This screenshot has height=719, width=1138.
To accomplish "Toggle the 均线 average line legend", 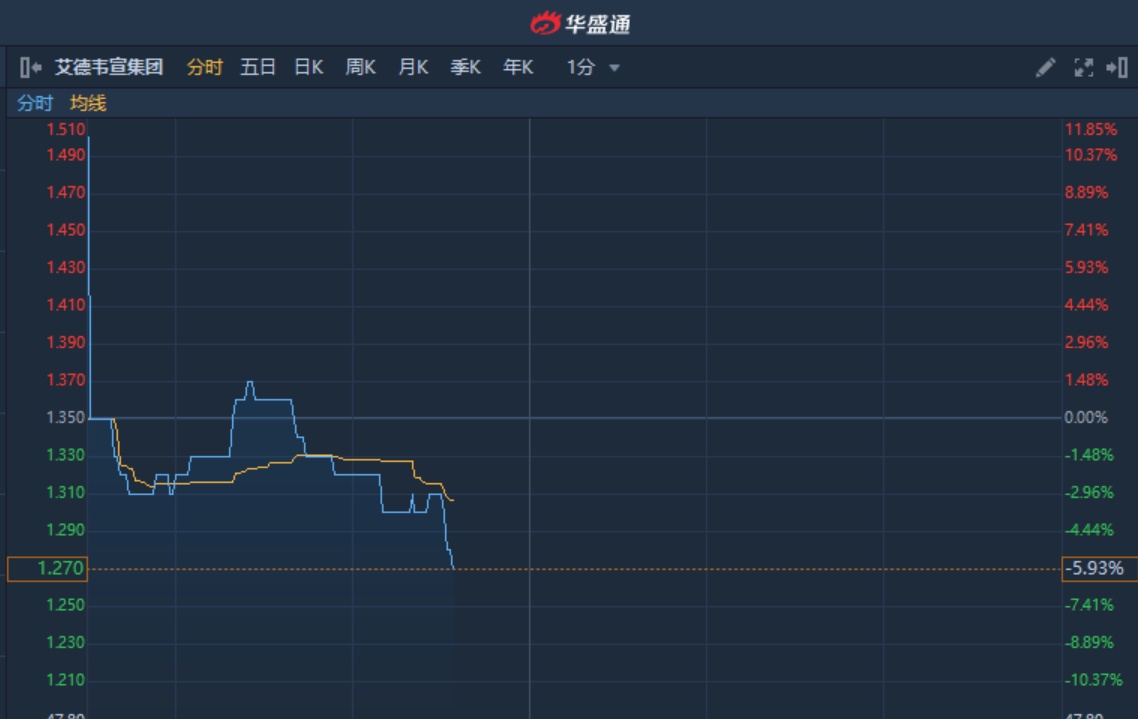I will [88, 103].
